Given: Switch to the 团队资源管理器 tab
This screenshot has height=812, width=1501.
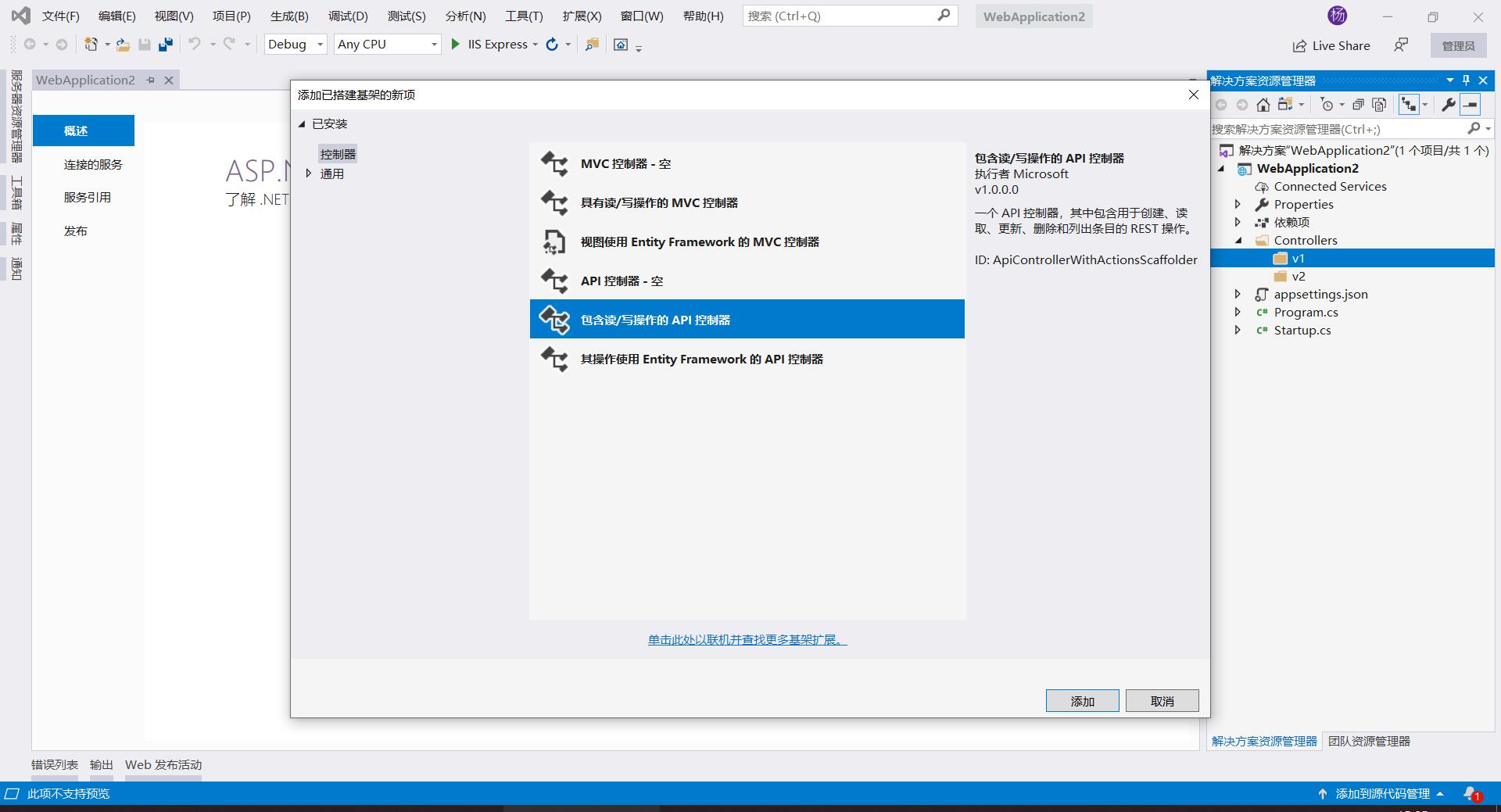Looking at the screenshot, I should [x=1369, y=741].
